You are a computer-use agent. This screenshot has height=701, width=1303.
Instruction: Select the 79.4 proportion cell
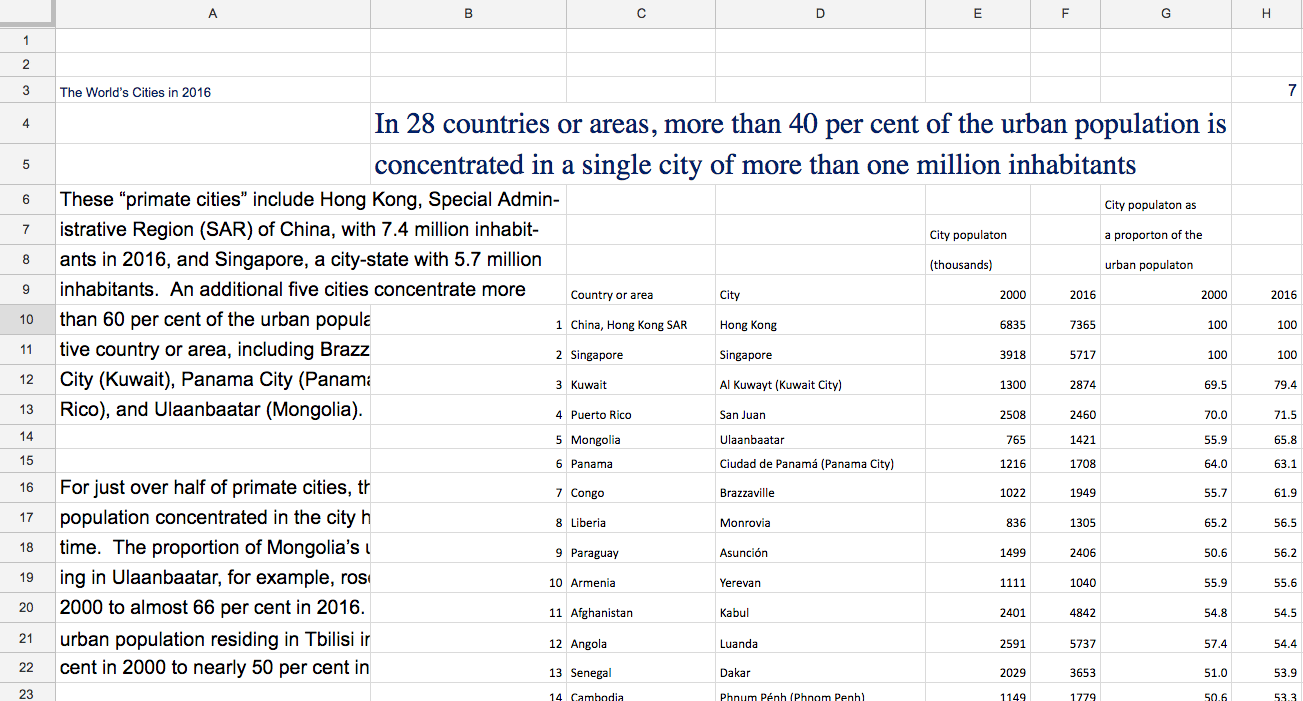1284,385
